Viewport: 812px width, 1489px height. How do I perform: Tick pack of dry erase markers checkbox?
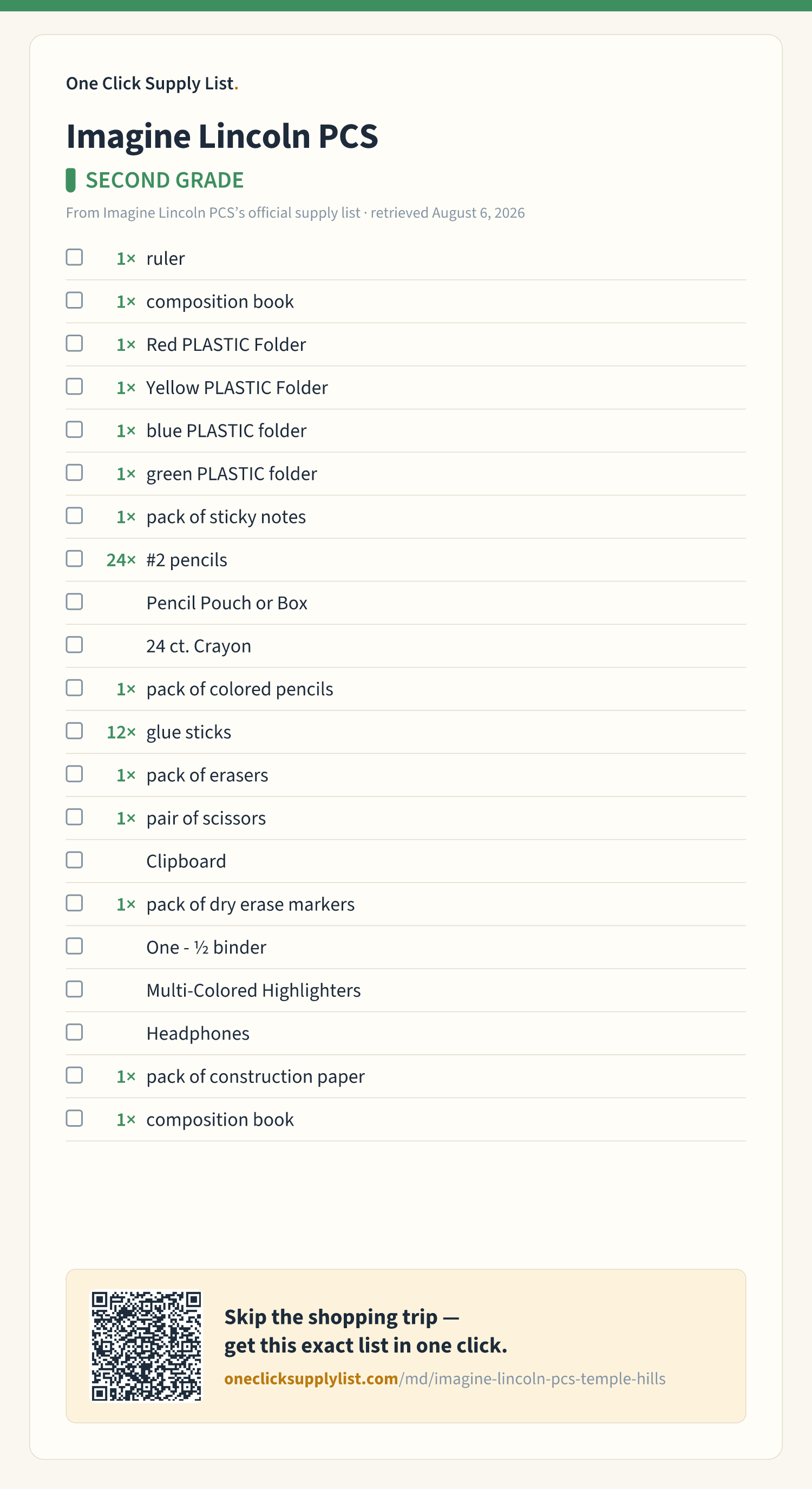click(x=74, y=904)
